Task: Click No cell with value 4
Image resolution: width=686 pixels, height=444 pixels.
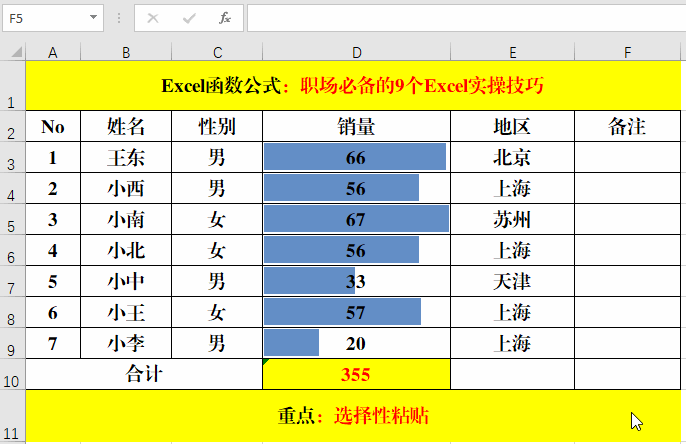Action: point(53,251)
